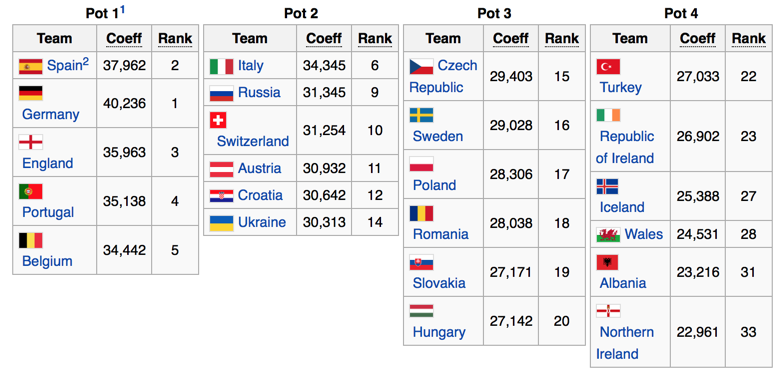The width and height of the screenshot is (779, 374).
Task: Click footnote 2 beside Spain
Action: point(85,61)
